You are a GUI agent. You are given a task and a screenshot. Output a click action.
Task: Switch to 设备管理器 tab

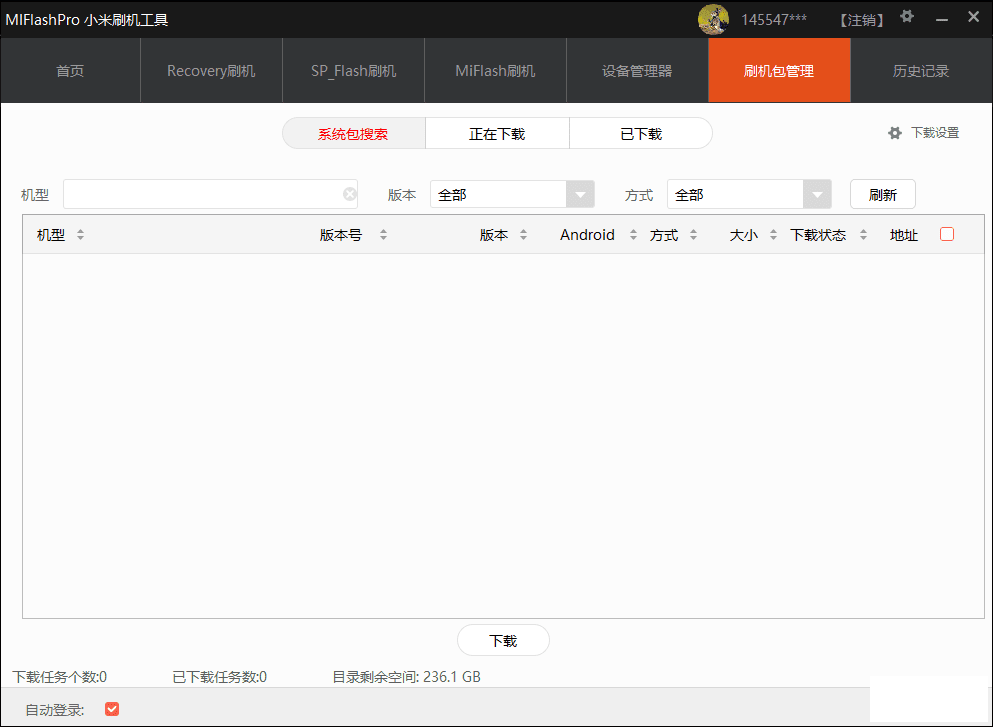[637, 70]
